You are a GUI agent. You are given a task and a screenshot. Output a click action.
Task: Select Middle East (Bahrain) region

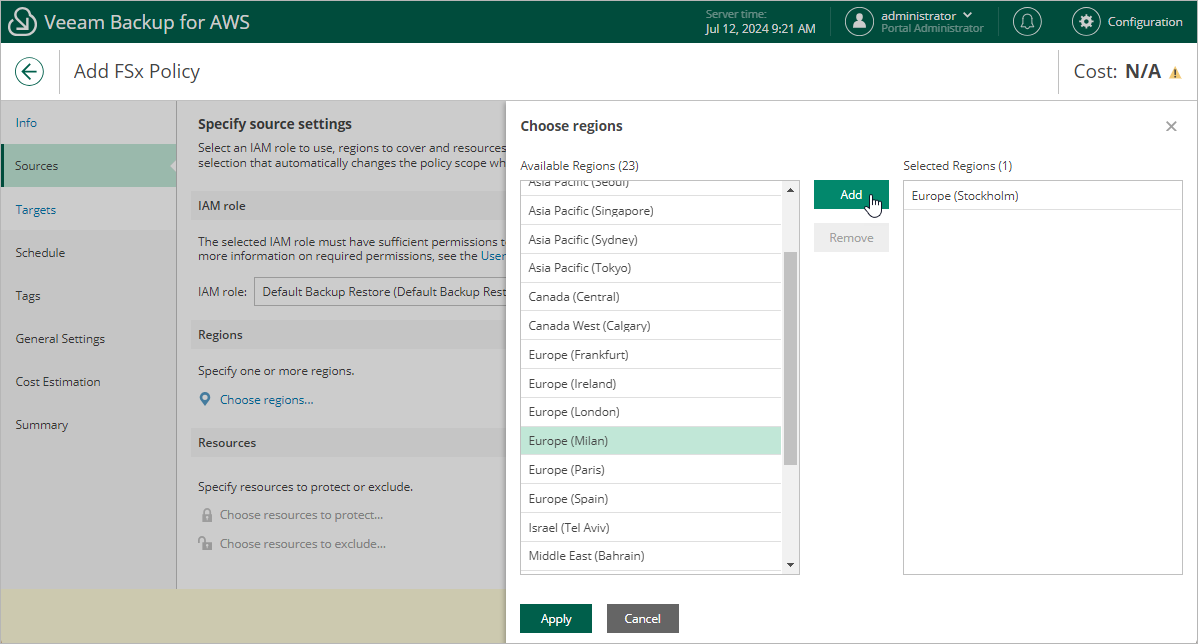pyautogui.click(x=651, y=556)
